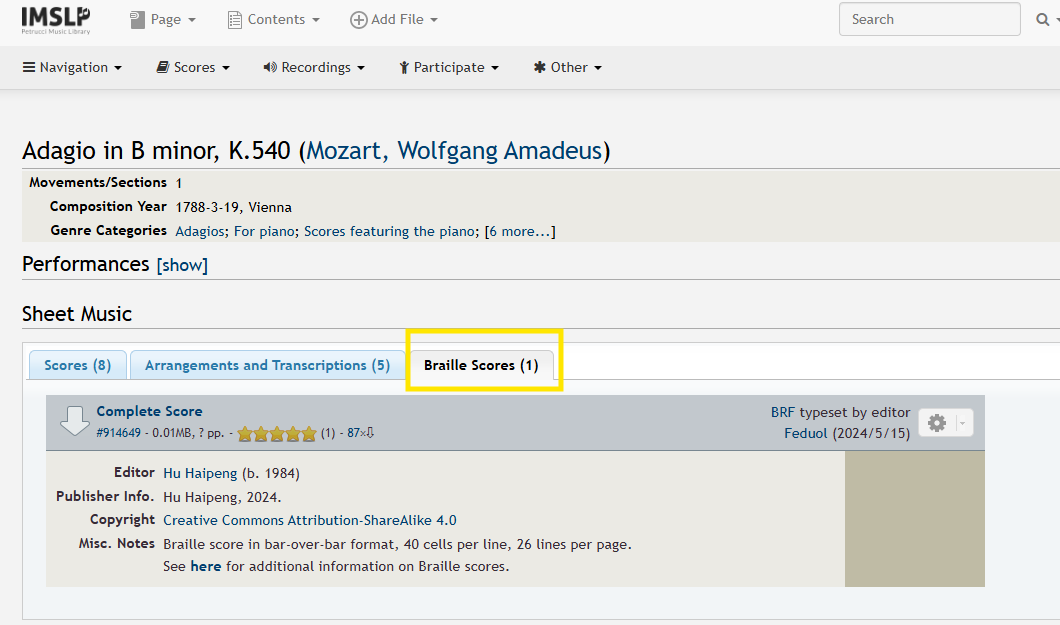Click the five-star rating of Complete Score
1060x625 pixels.
(276, 433)
